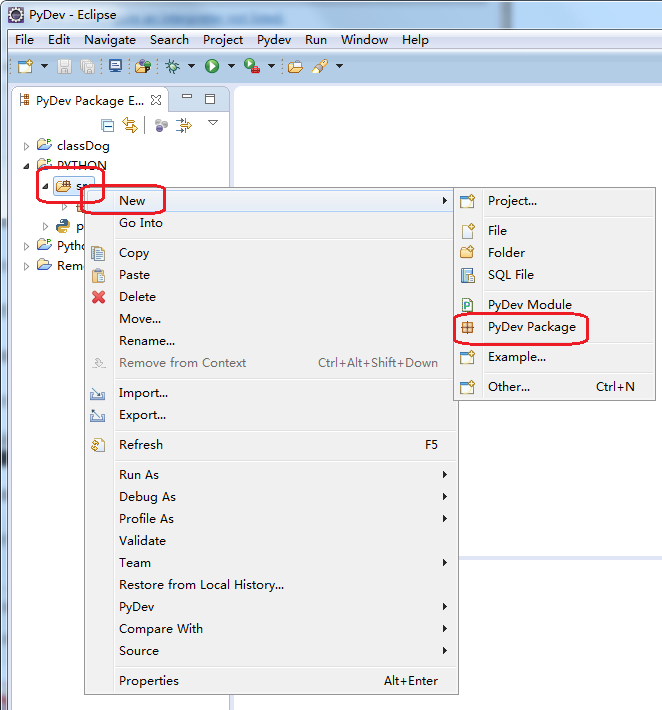Choose Validate in the context menu
Image resolution: width=662 pixels, height=710 pixels.
click(x=271, y=541)
